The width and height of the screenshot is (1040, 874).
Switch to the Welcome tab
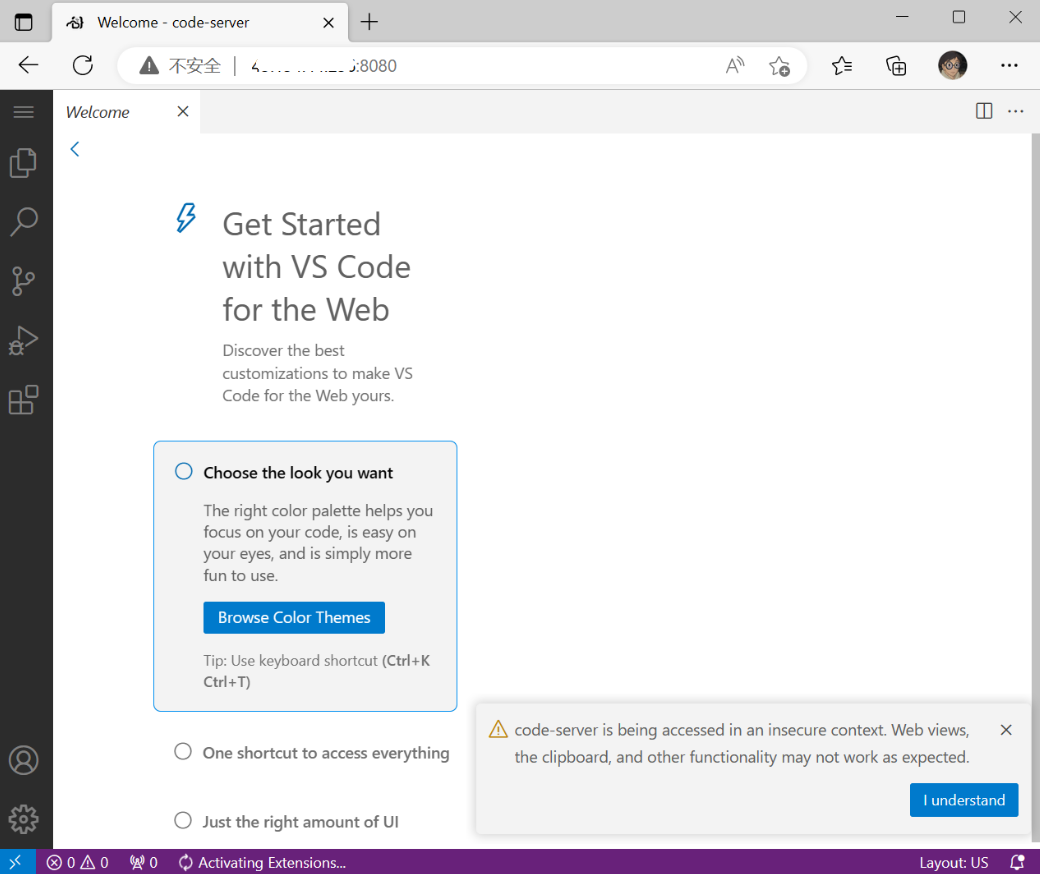(97, 111)
